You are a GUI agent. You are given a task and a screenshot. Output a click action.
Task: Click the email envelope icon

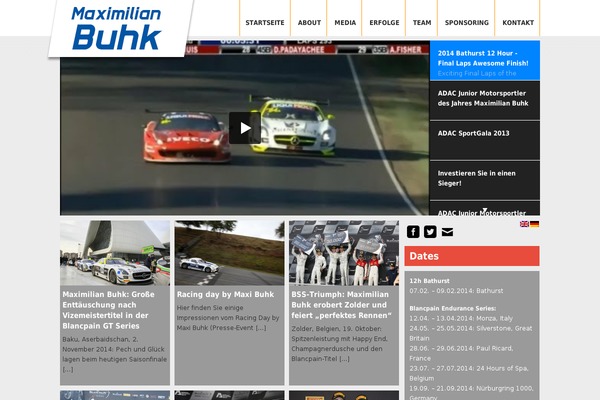click(x=447, y=232)
